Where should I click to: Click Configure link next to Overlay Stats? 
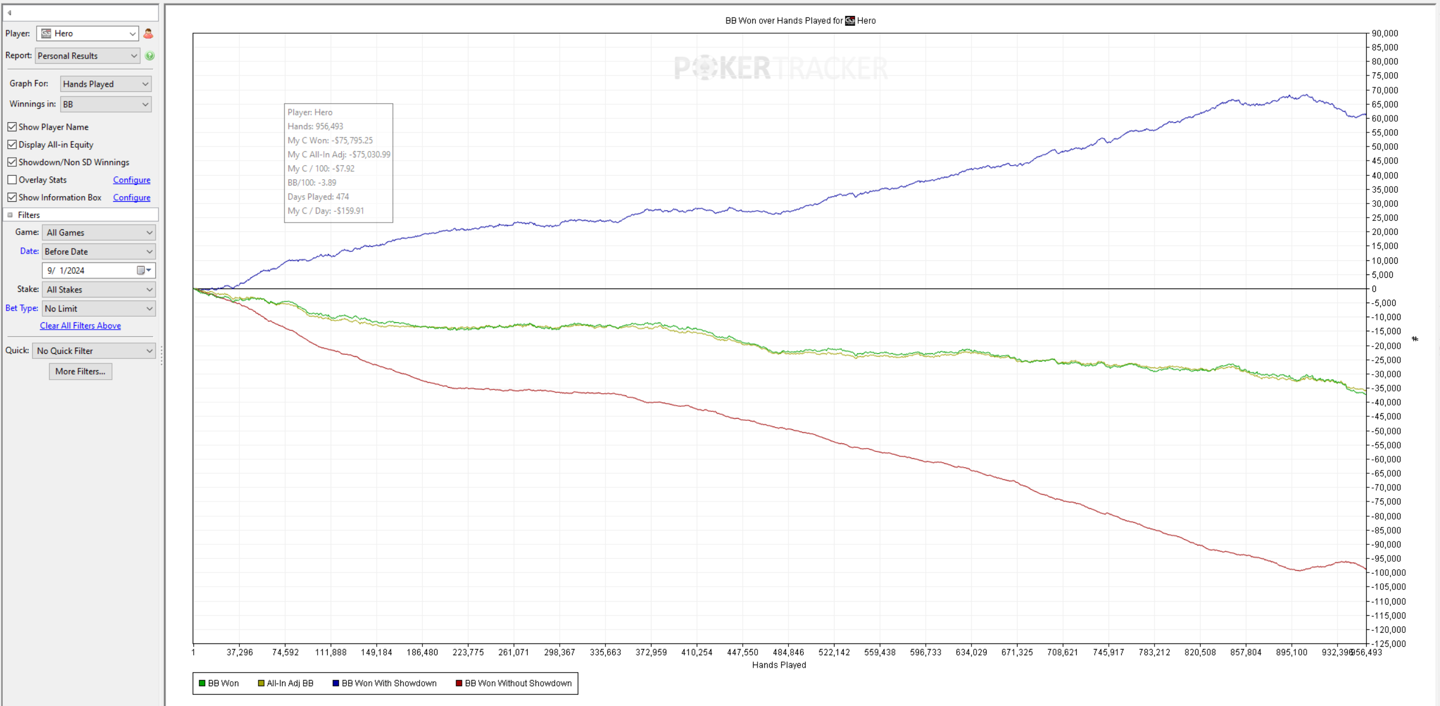coord(131,180)
